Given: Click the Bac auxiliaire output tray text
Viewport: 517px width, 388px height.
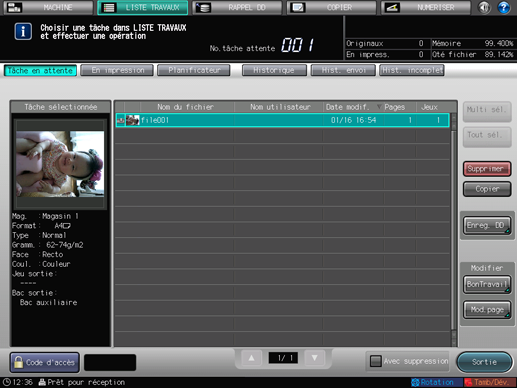Looking at the screenshot, I should [x=49, y=303].
